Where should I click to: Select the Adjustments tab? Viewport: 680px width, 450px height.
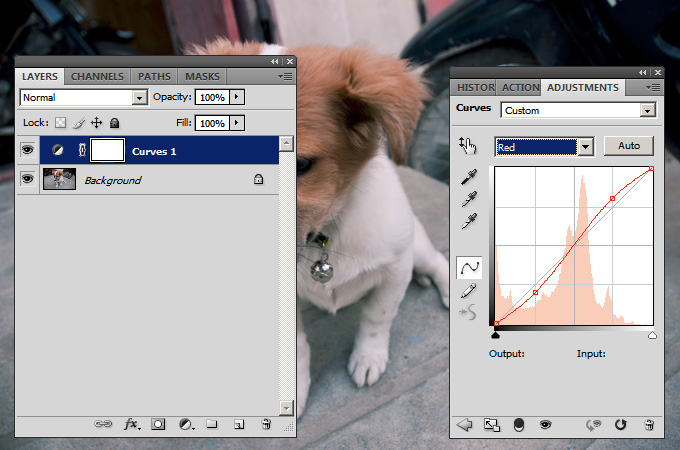582,88
